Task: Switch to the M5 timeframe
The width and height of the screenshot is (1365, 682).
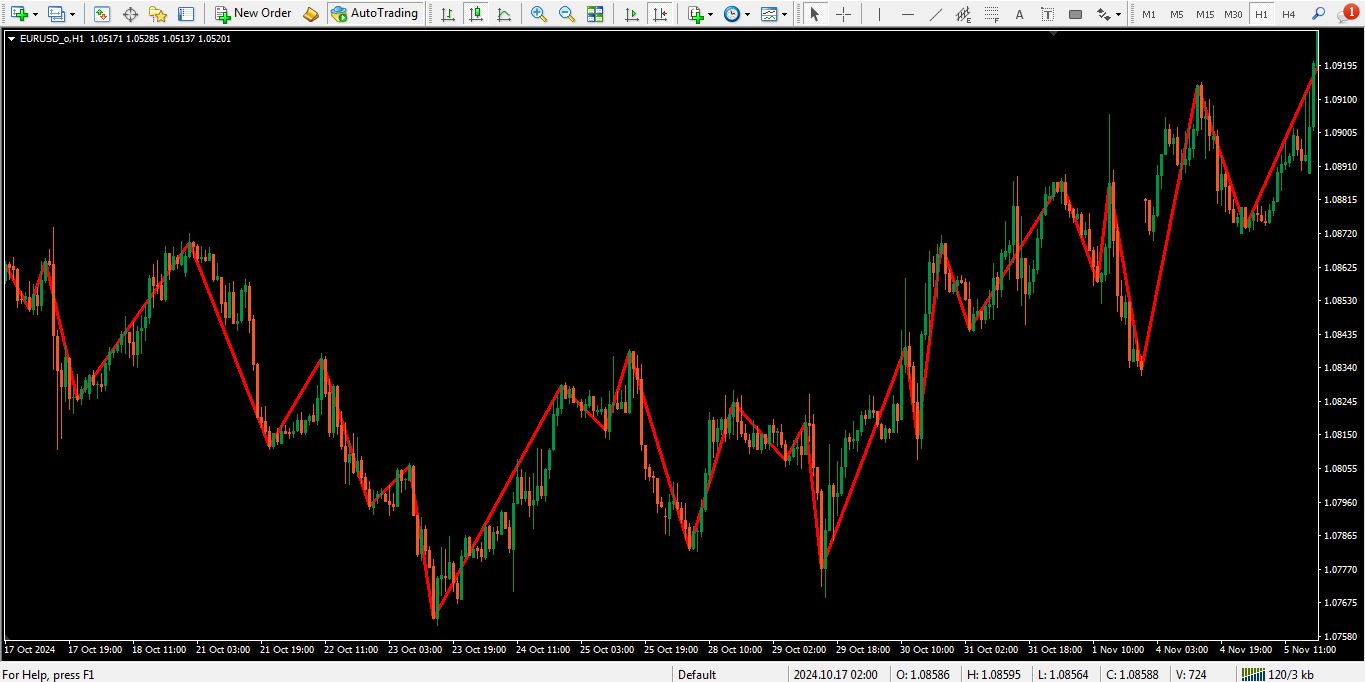Action: 1177,14
